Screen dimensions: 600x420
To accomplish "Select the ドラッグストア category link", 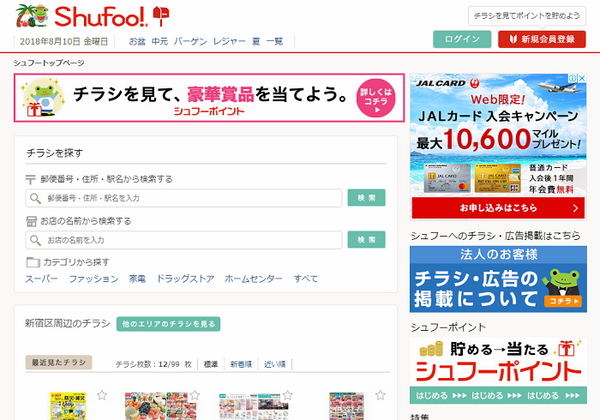I will coord(185,279).
